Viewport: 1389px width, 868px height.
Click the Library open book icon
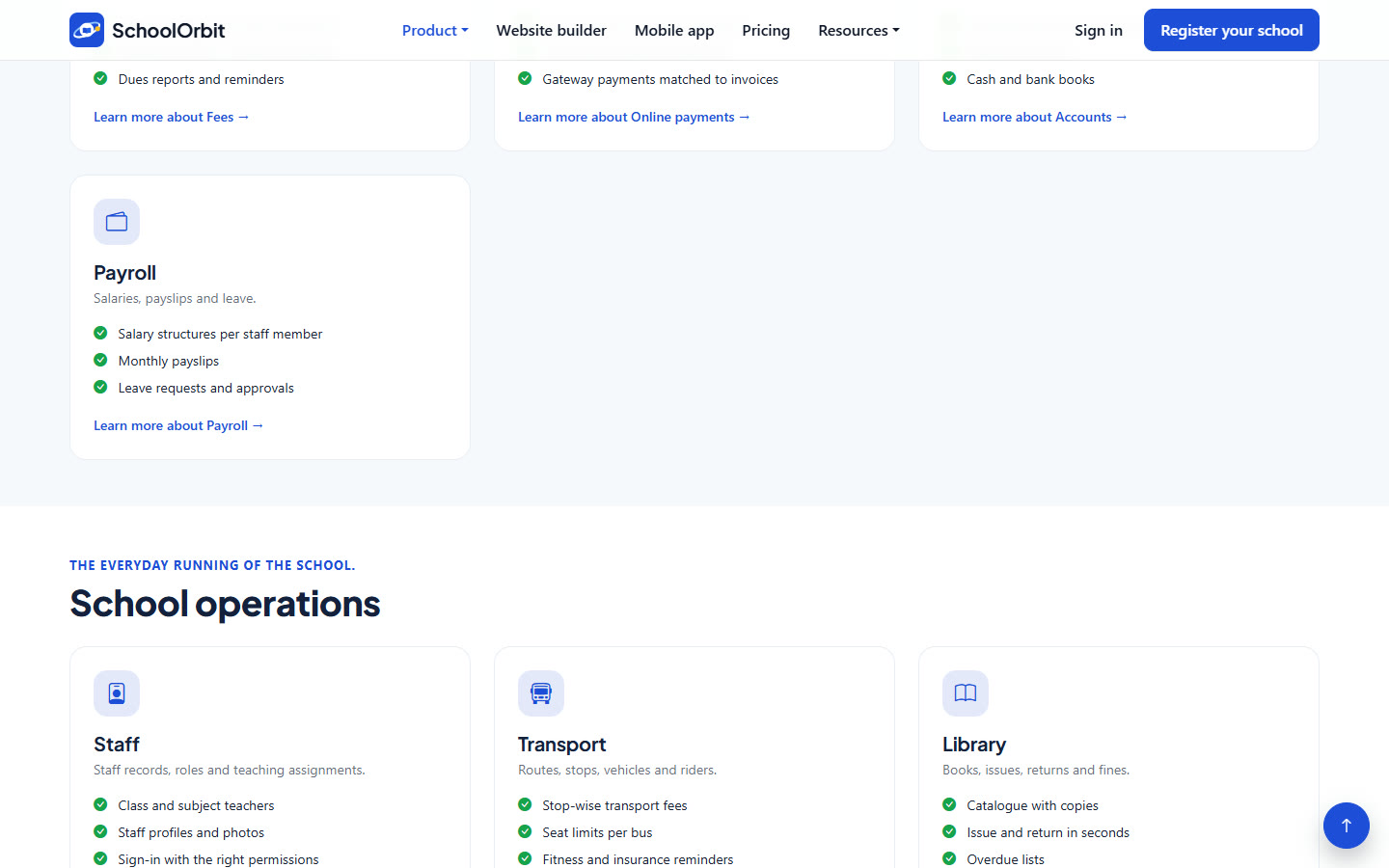[966, 693]
